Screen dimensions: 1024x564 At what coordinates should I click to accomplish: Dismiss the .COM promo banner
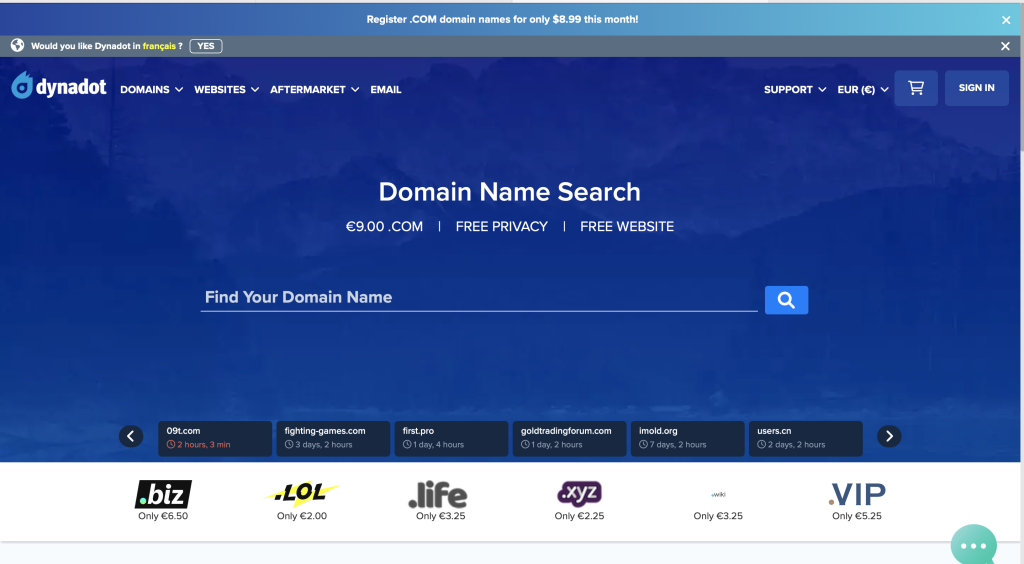tap(1006, 20)
